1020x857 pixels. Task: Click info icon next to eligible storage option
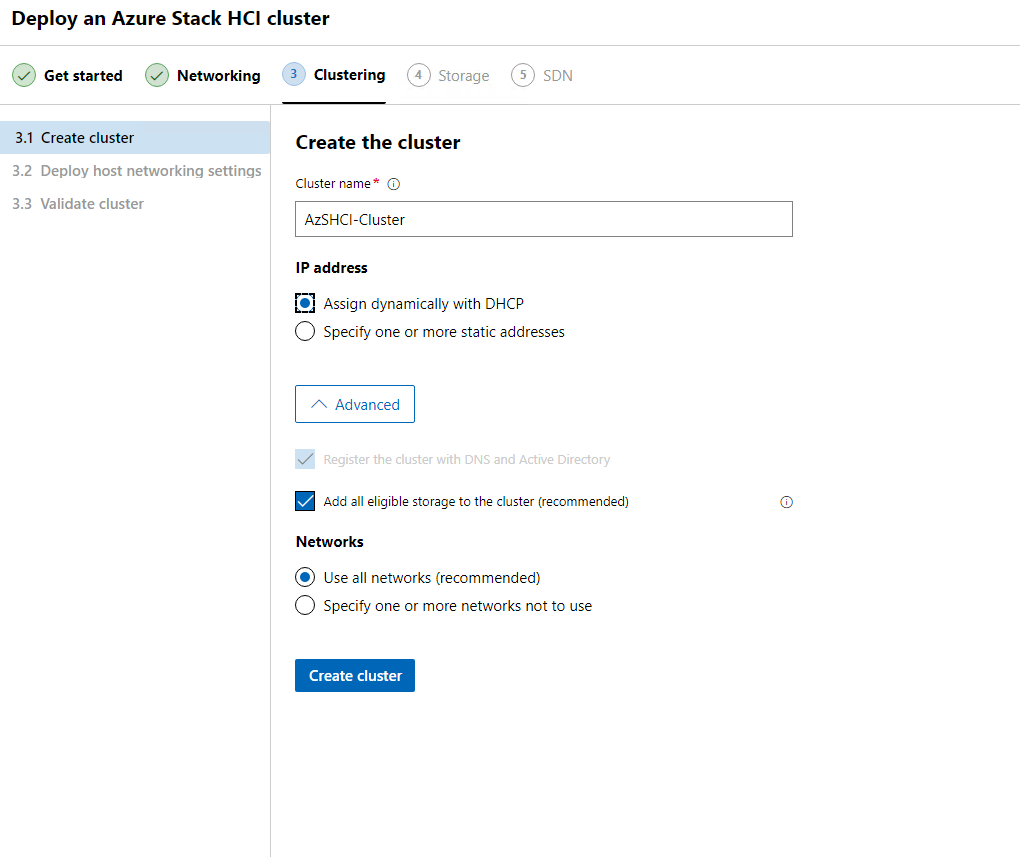786,502
